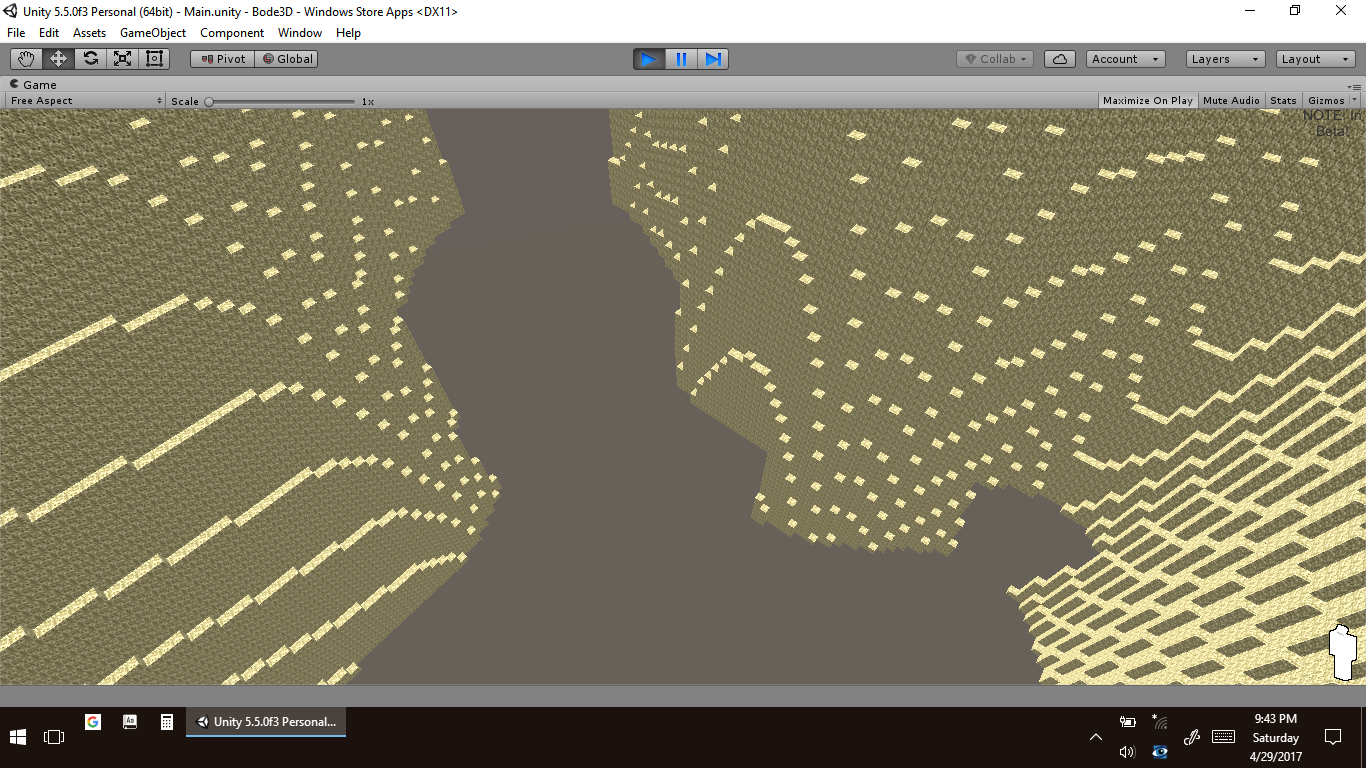This screenshot has width=1366, height=768.
Task: Advance one frame with Step button
Action: [713, 59]
